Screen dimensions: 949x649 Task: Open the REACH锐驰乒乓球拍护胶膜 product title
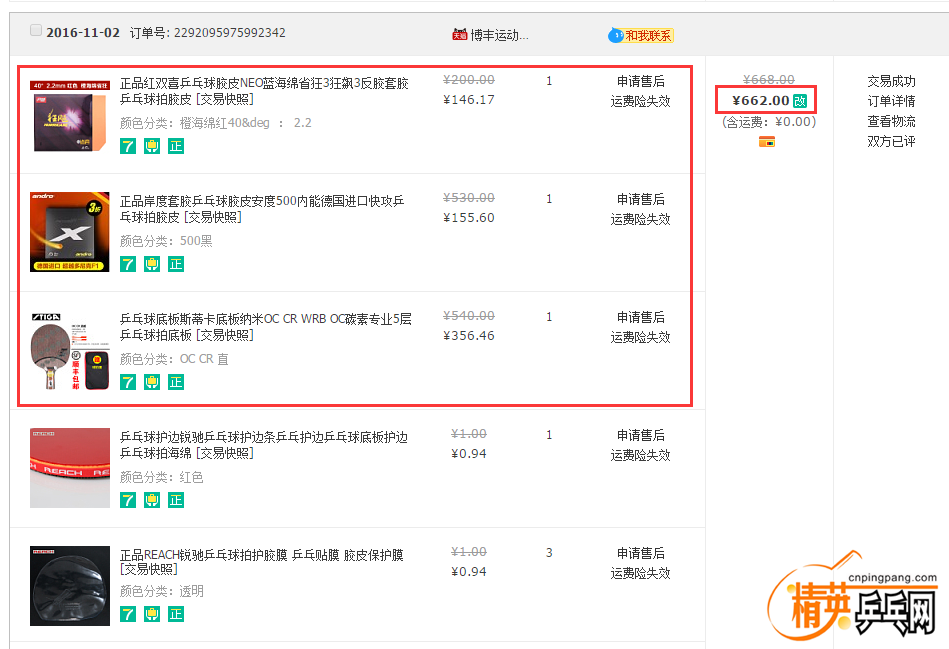click(x=261, y=562)
